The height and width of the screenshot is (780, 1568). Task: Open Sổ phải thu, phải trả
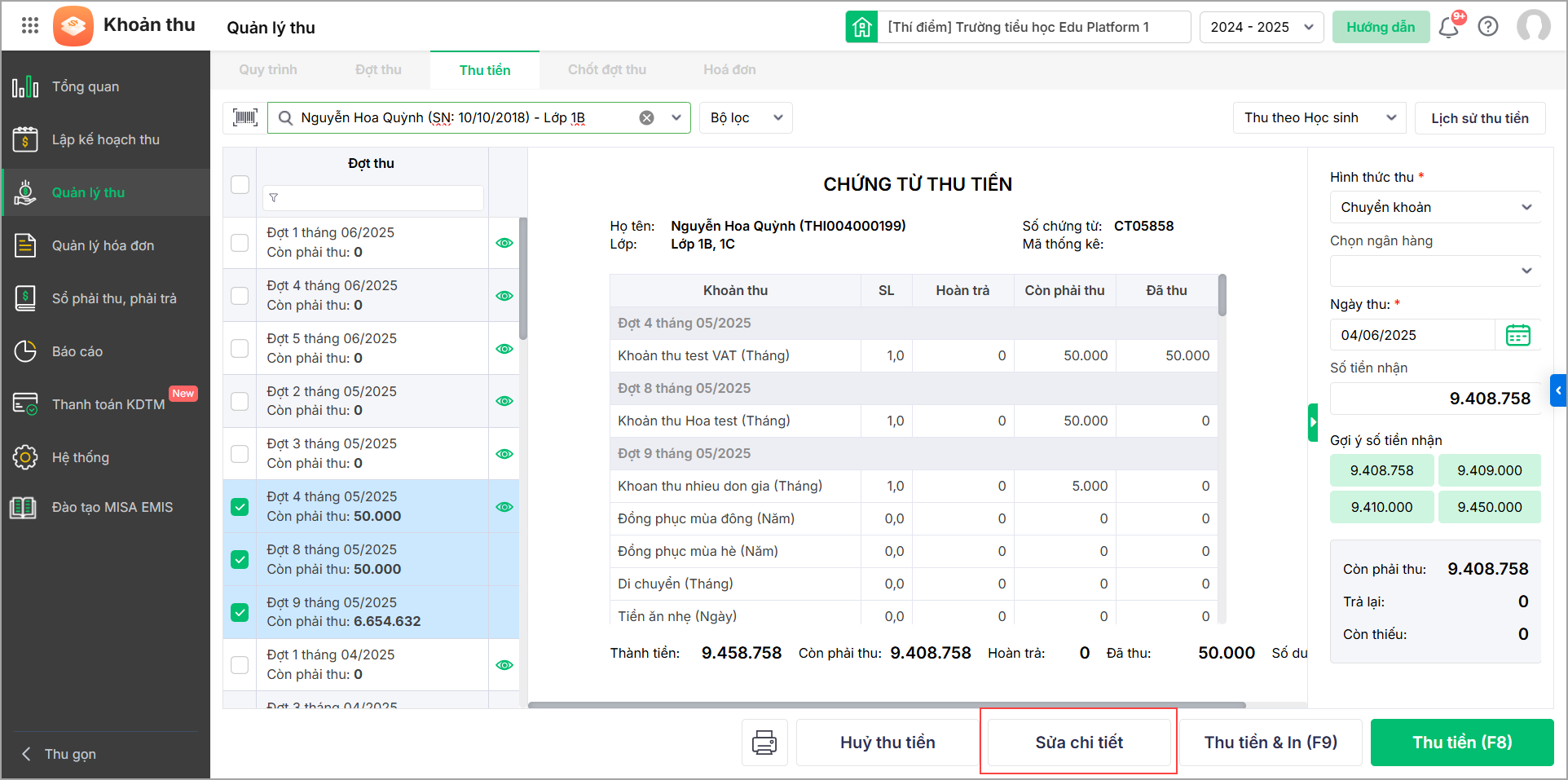tap(106, 298)
